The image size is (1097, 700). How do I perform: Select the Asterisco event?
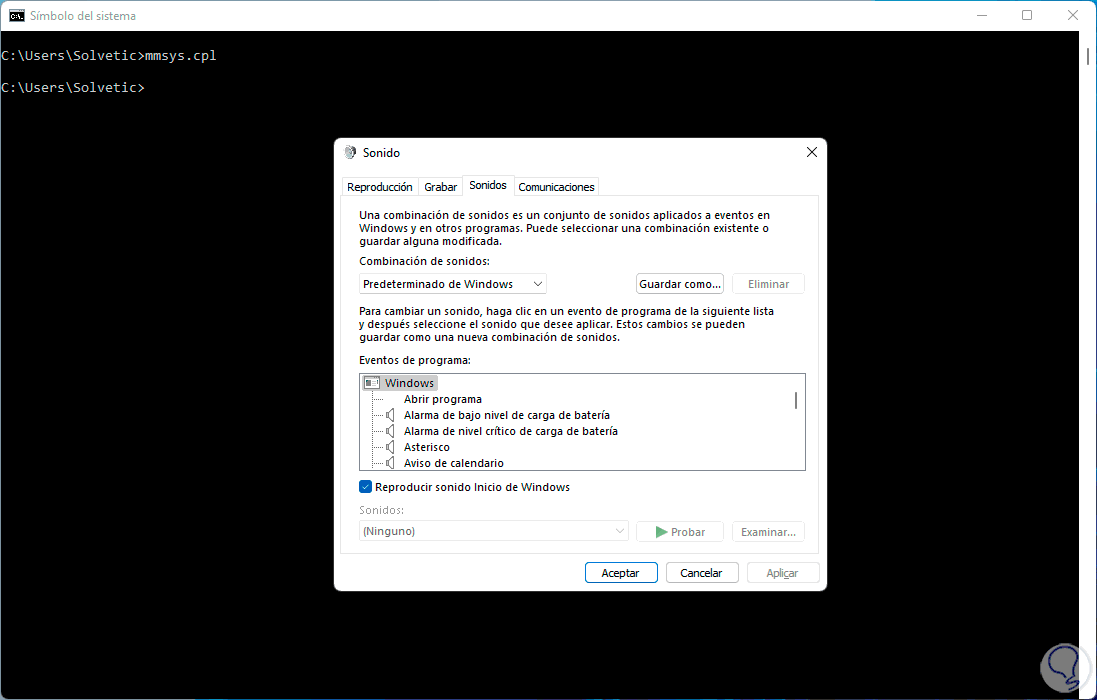(427, 447)
